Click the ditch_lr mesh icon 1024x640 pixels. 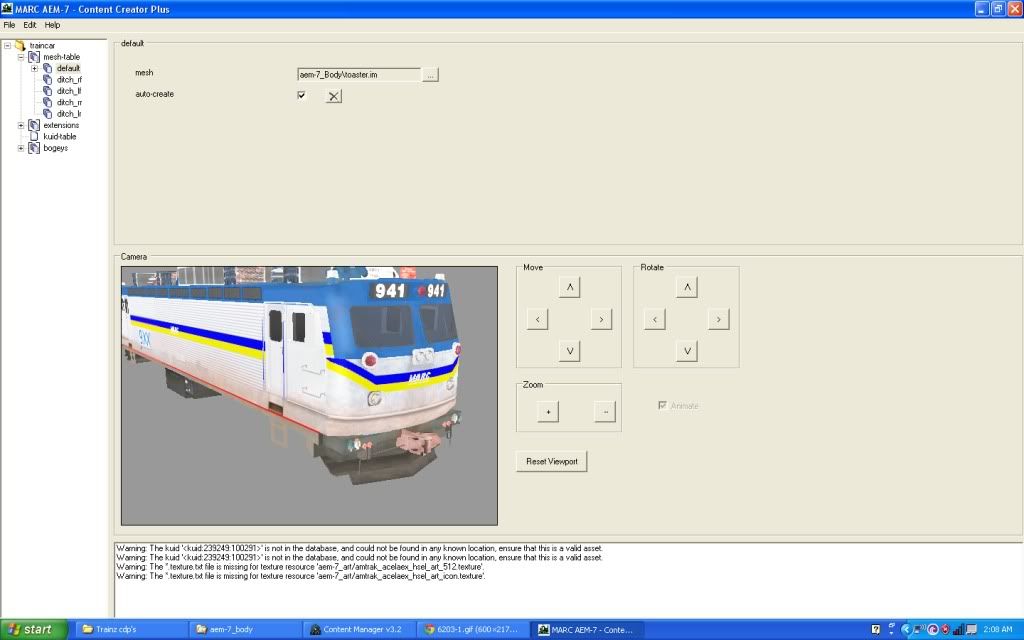[x=48, y=114]
